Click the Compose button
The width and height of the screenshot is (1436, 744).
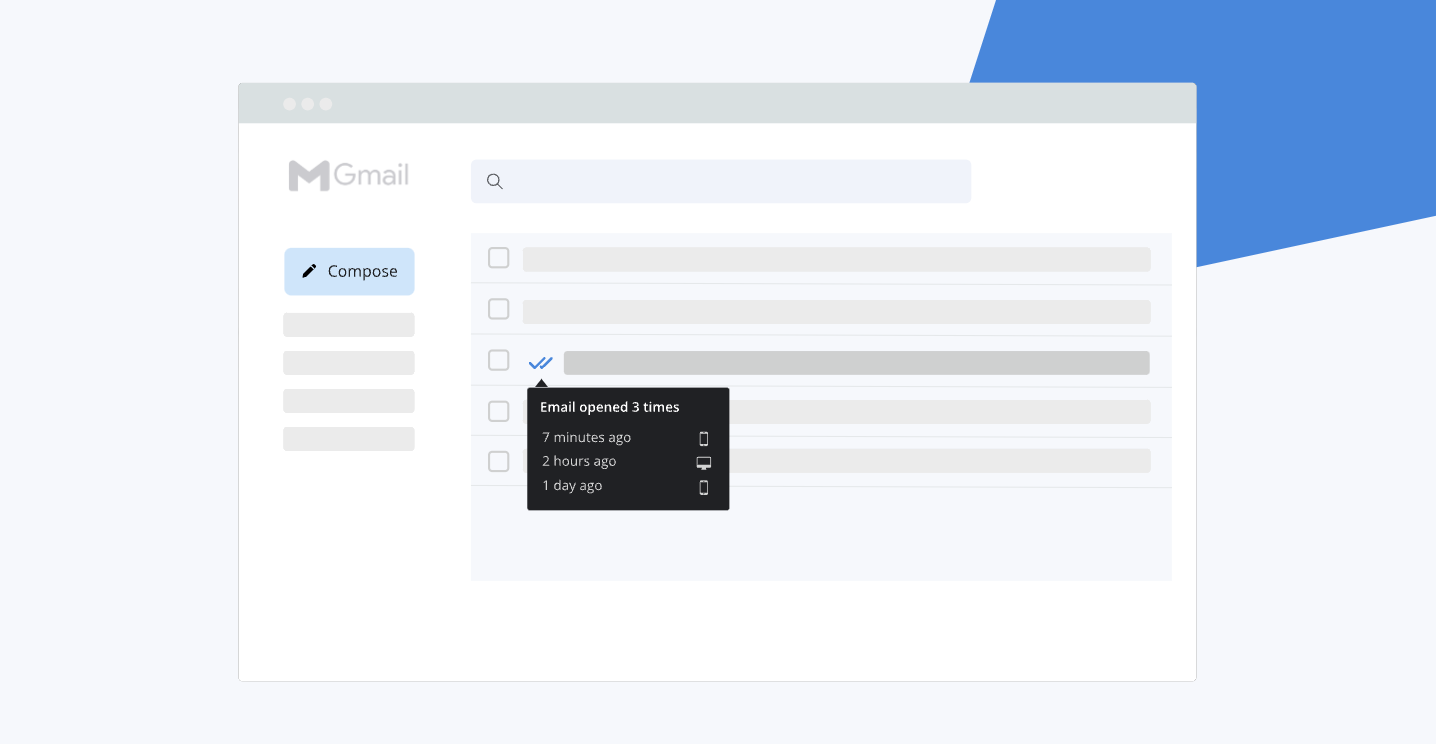349,272
